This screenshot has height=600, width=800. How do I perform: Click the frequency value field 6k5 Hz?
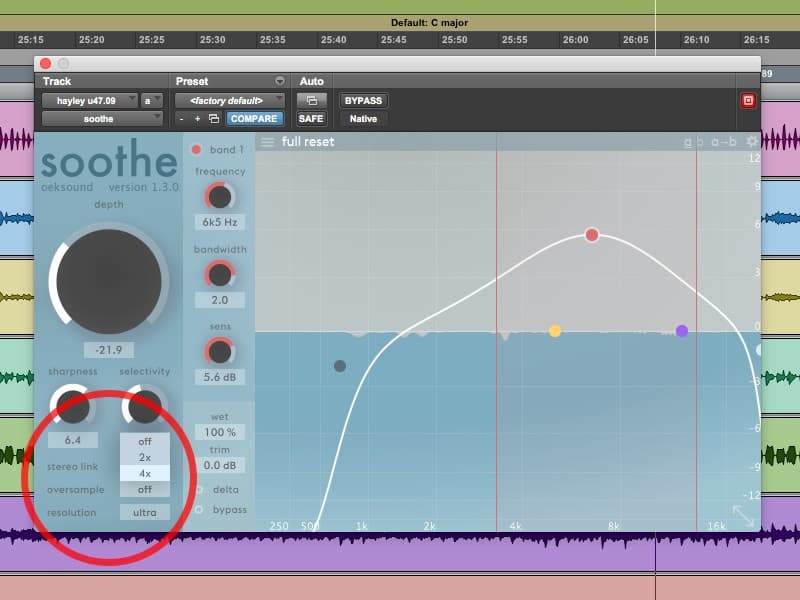coord(220,222)
